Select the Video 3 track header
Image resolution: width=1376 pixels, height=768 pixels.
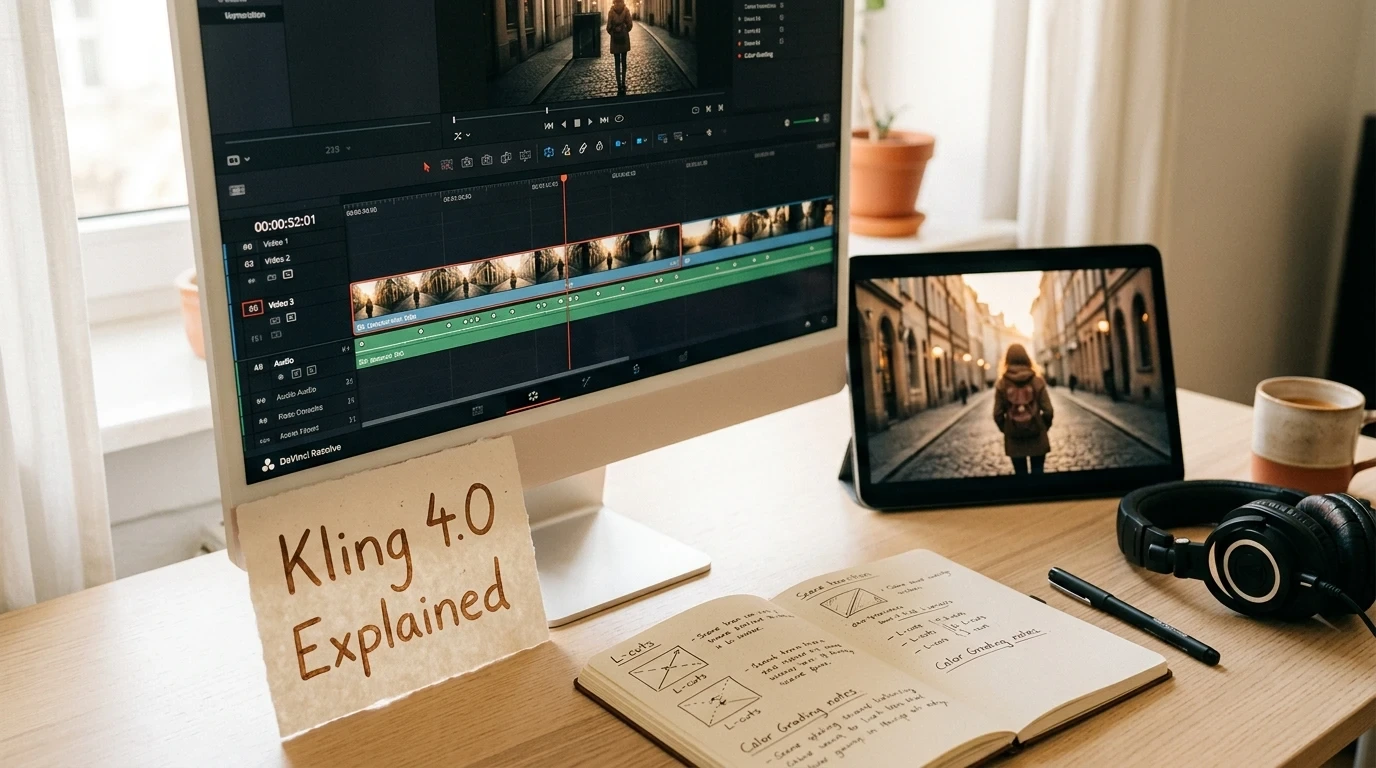coord(281,303)
